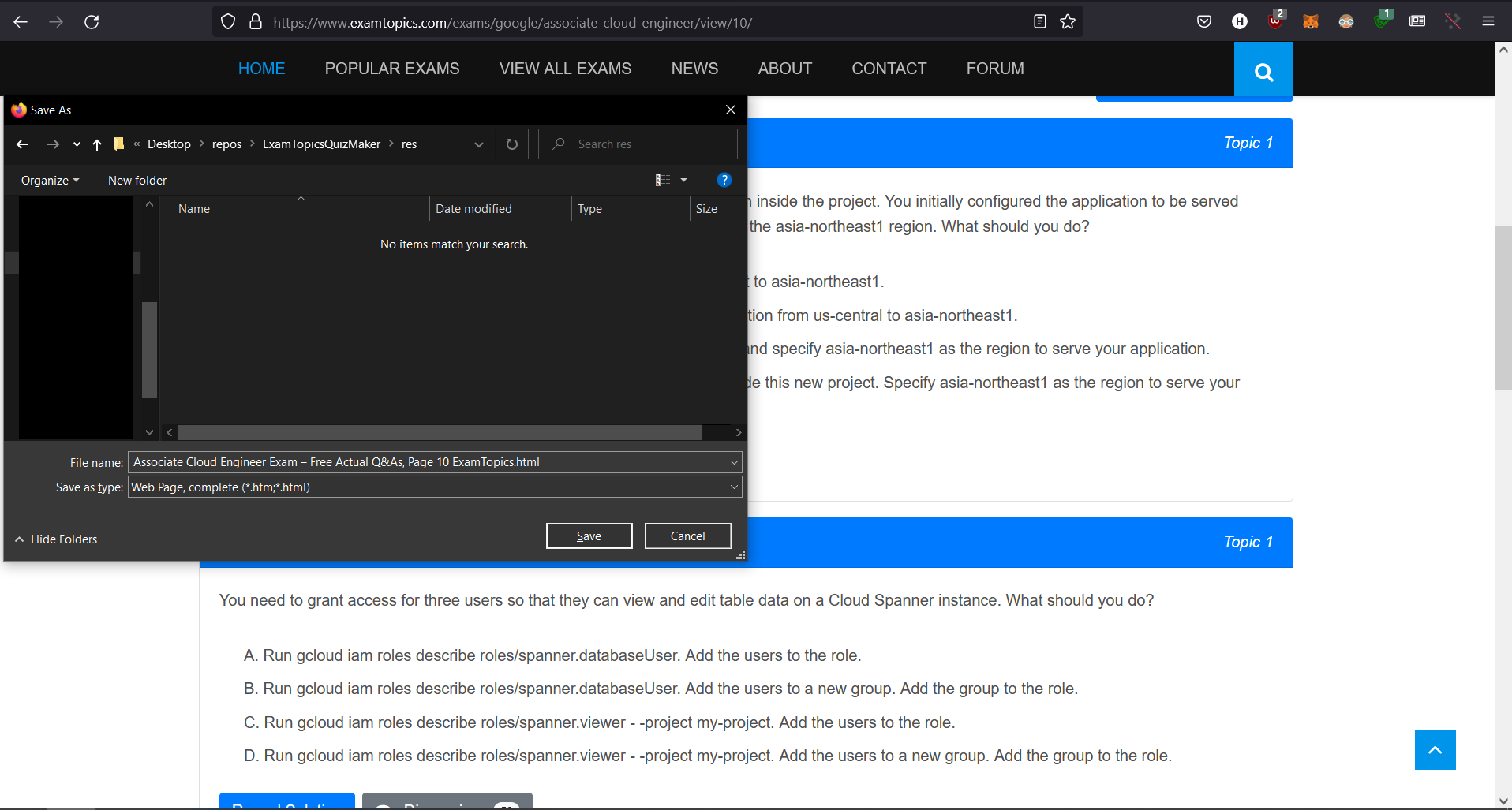Close the Save As dialog

(731, 110)
